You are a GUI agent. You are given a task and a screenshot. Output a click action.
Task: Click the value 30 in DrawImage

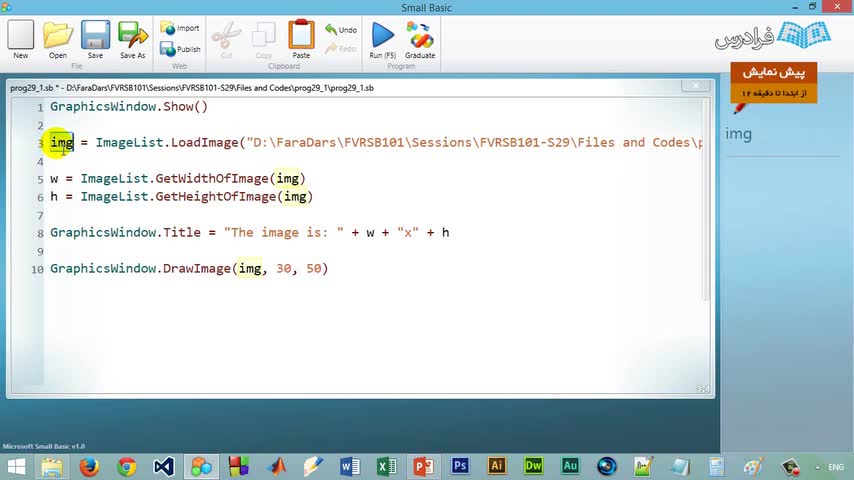click(284, 268)
